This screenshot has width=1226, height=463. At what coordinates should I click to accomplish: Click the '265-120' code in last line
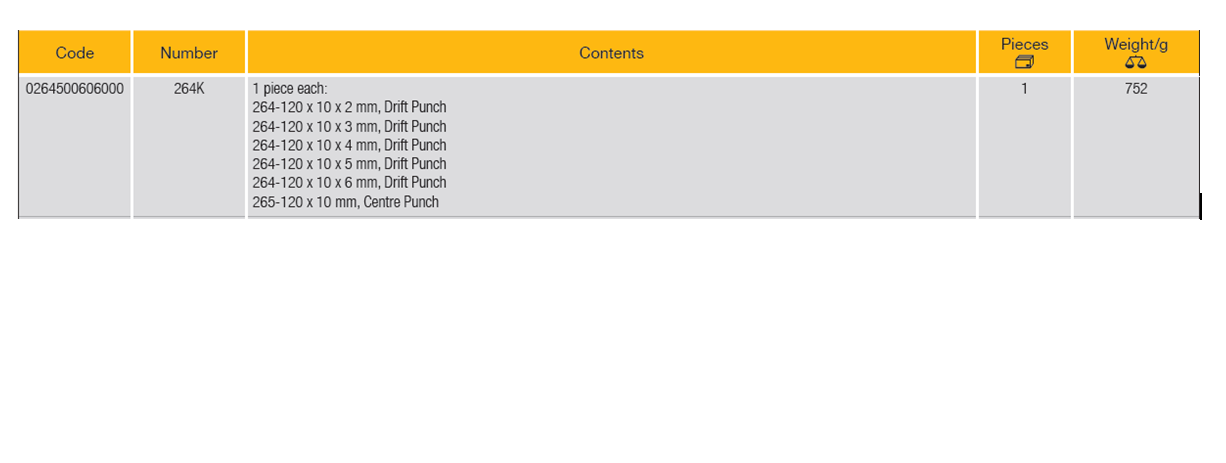point(276,202)
